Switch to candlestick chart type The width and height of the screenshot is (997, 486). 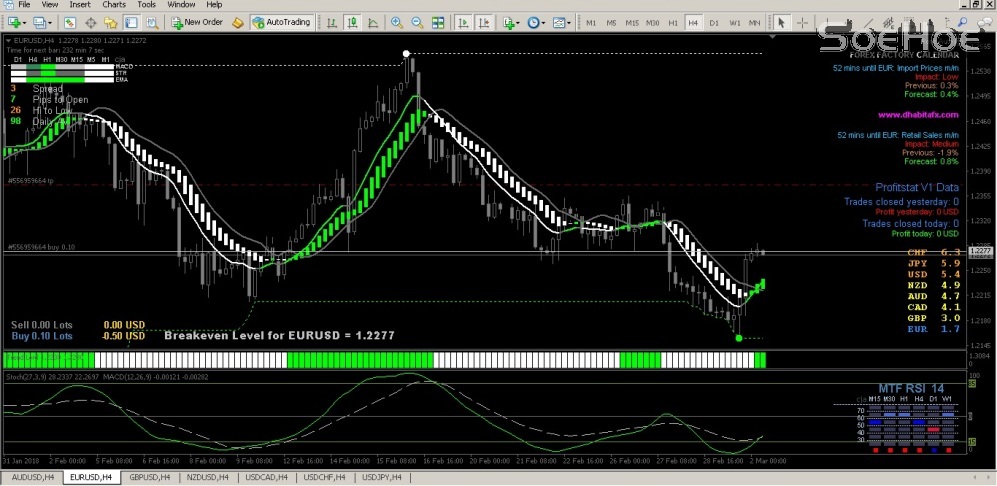click(x=350, y=22)
